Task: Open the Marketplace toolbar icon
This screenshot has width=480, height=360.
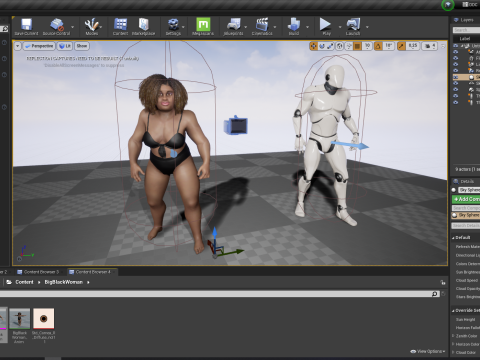Action: [x=143, y=27]
